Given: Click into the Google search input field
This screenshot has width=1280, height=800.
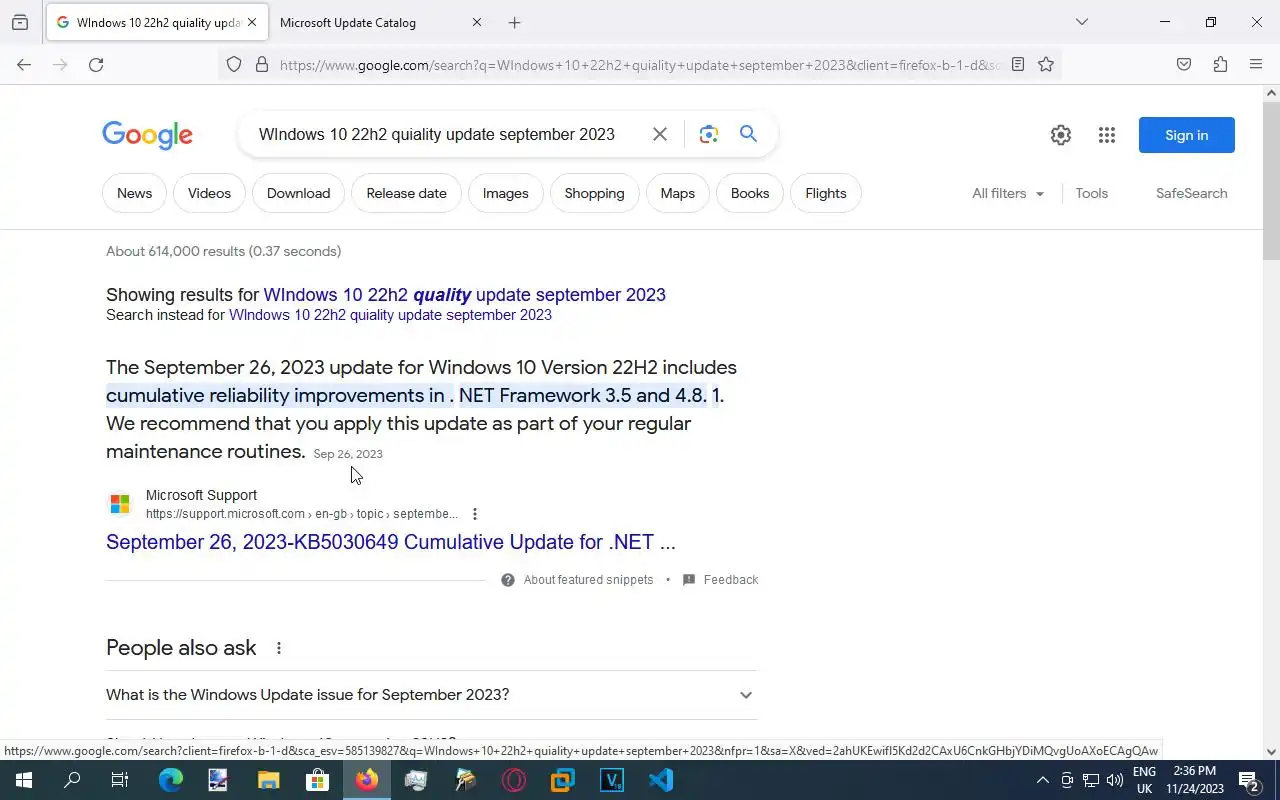Looking at the screenshot, I should tap(437, 134).
